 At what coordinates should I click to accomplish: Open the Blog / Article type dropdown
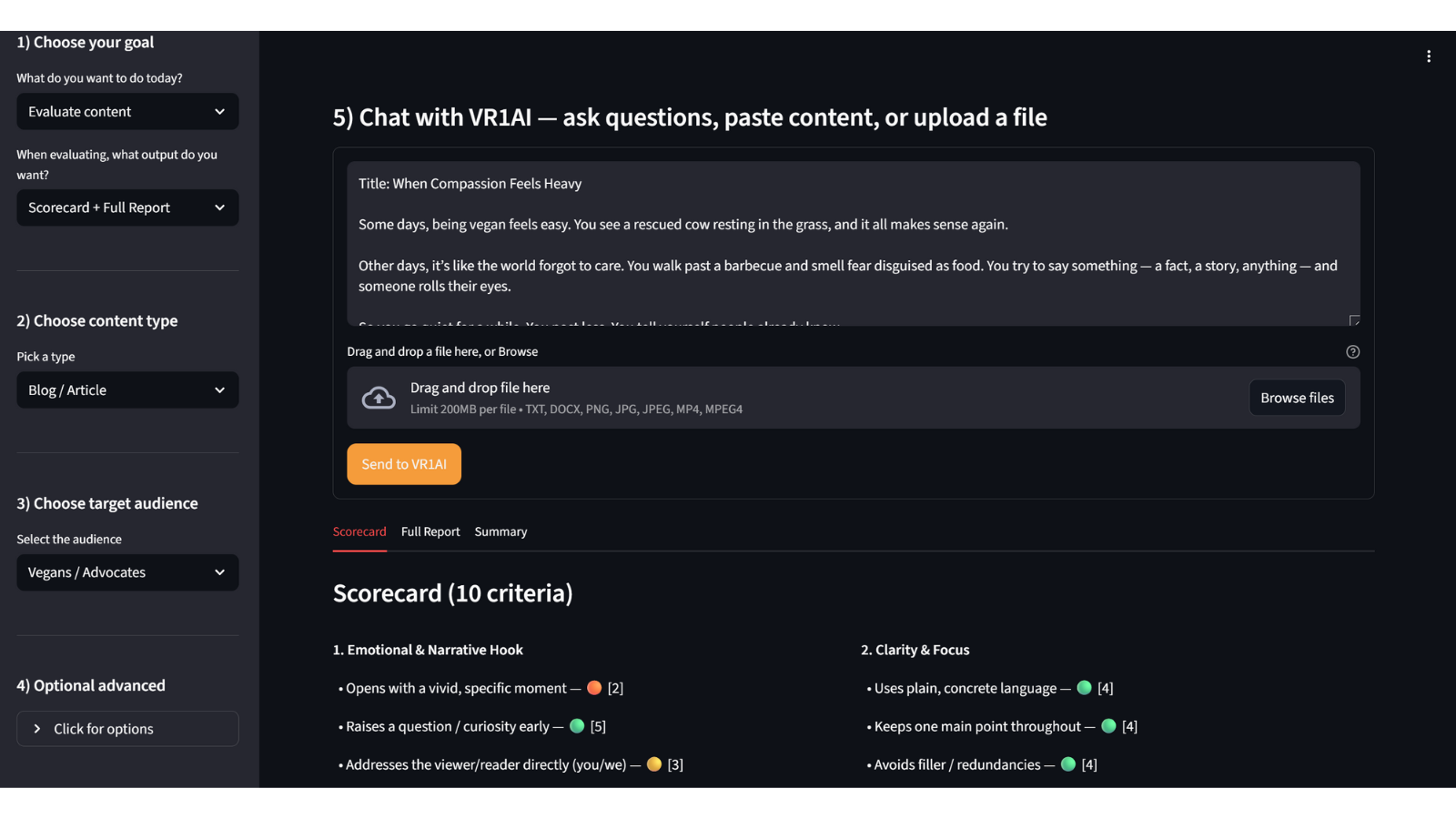click(x=127, y=390)
